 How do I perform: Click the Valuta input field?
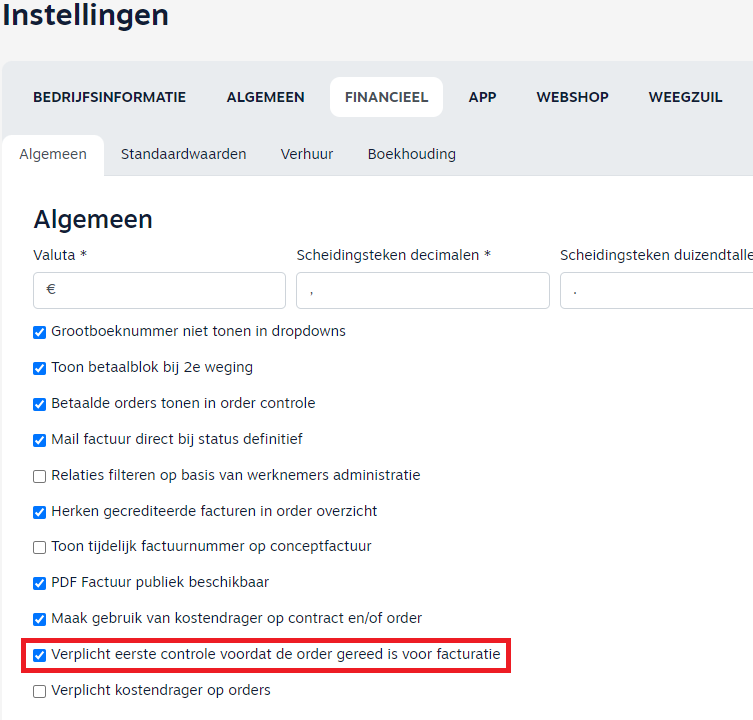(x=159, y=290)
